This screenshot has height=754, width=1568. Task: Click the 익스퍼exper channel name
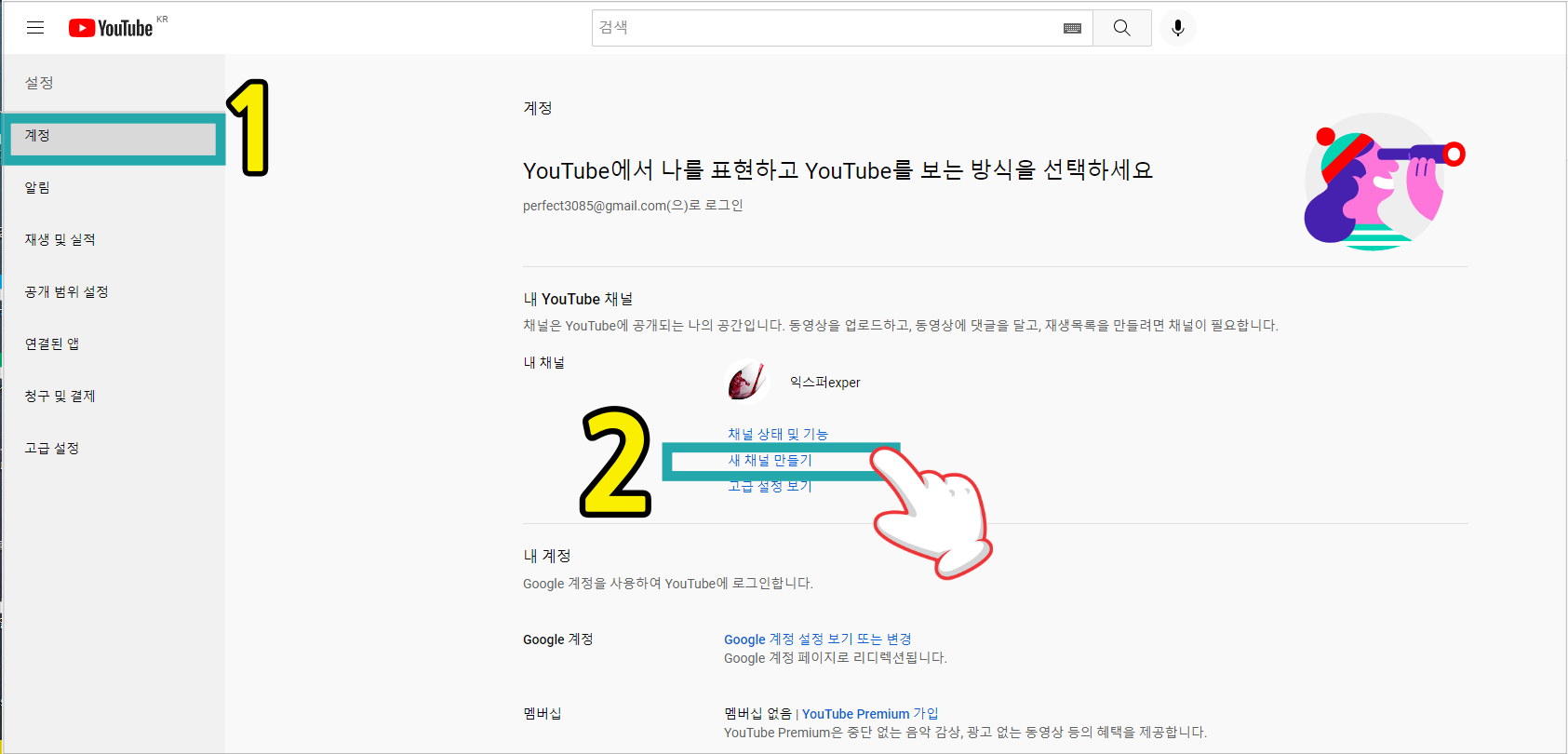coord(825,383)
